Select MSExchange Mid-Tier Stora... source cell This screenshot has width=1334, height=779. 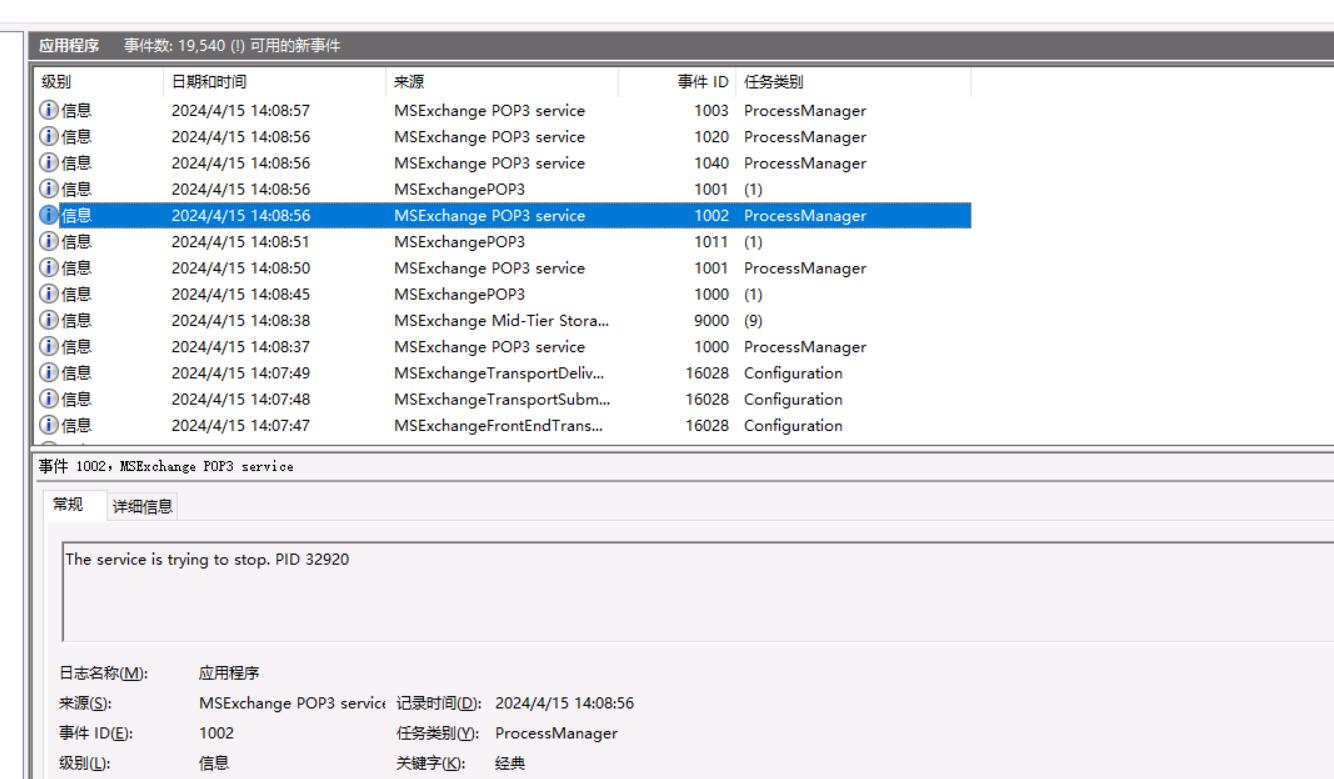(502, 321)
